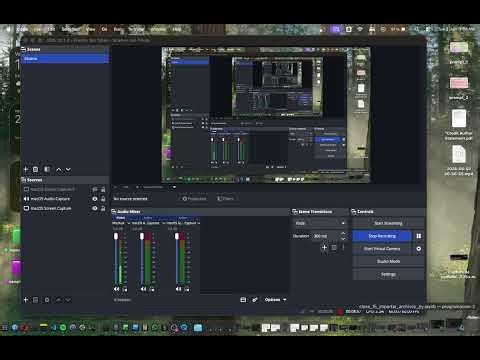Image resolution: width=480 pixels, height=360 pixels.
Task: Remove source with the Sources trash icon
Action: click(35, 300)
